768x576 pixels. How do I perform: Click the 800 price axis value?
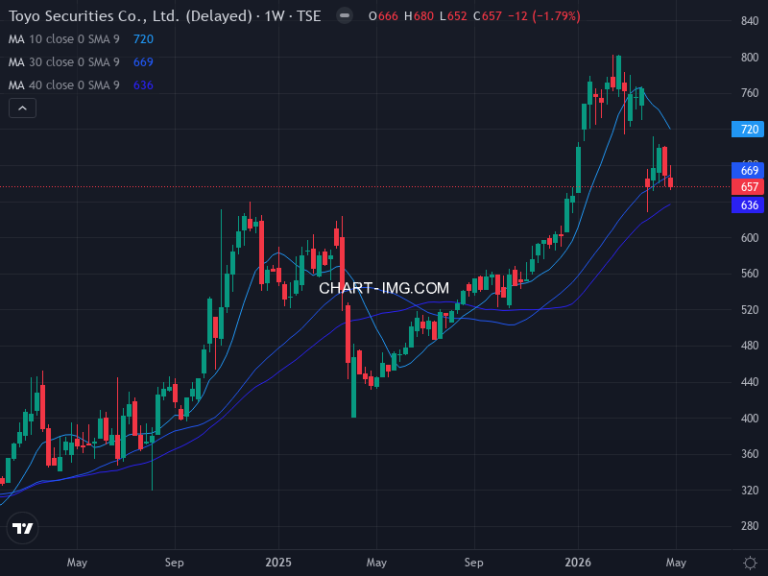tap(750, 57)
